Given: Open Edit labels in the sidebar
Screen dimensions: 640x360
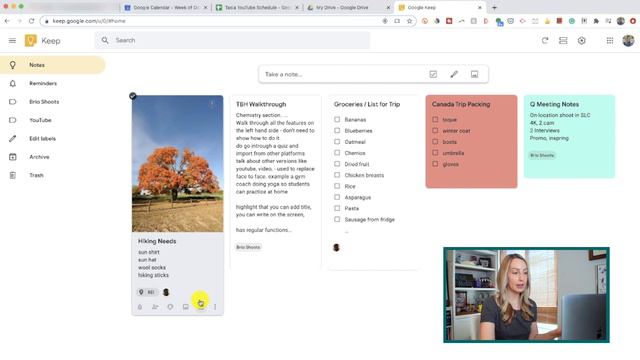Looking at the screenshot, I should point(53,138).
